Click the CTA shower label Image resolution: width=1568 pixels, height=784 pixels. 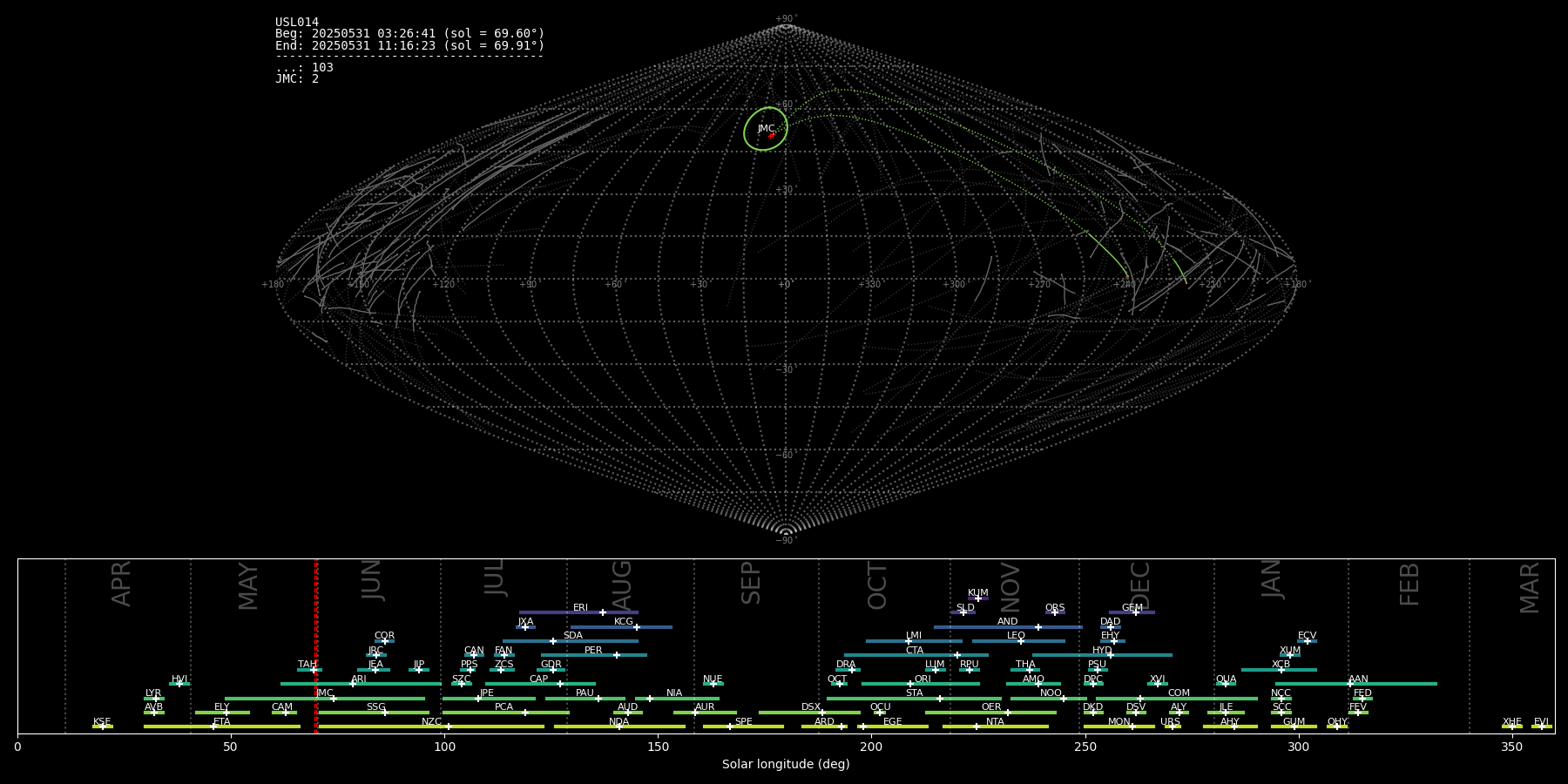(x=914, y=651)
